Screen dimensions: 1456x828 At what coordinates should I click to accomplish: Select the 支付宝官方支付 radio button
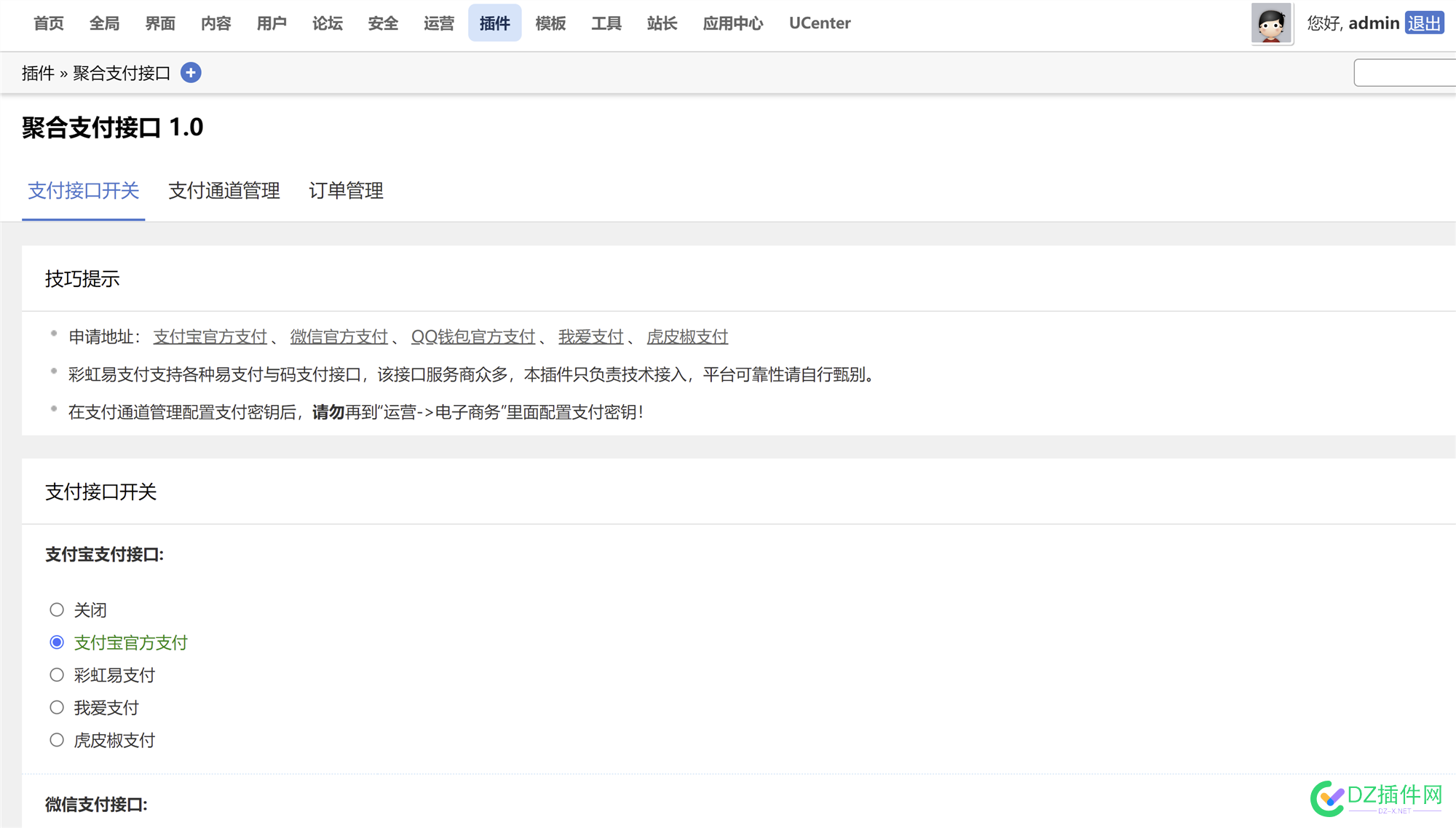coord(57,642)
